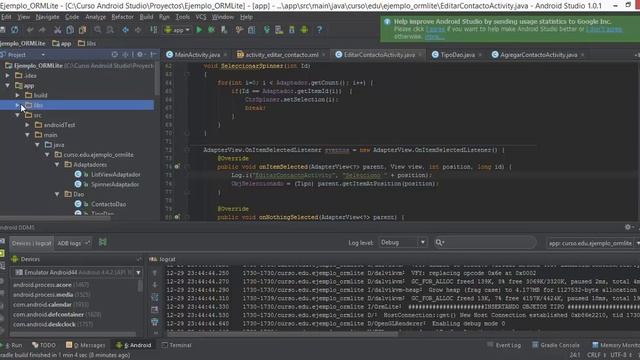Toggle logcat soft-wrap icon
640x360 pixels.
pos(155,297)
